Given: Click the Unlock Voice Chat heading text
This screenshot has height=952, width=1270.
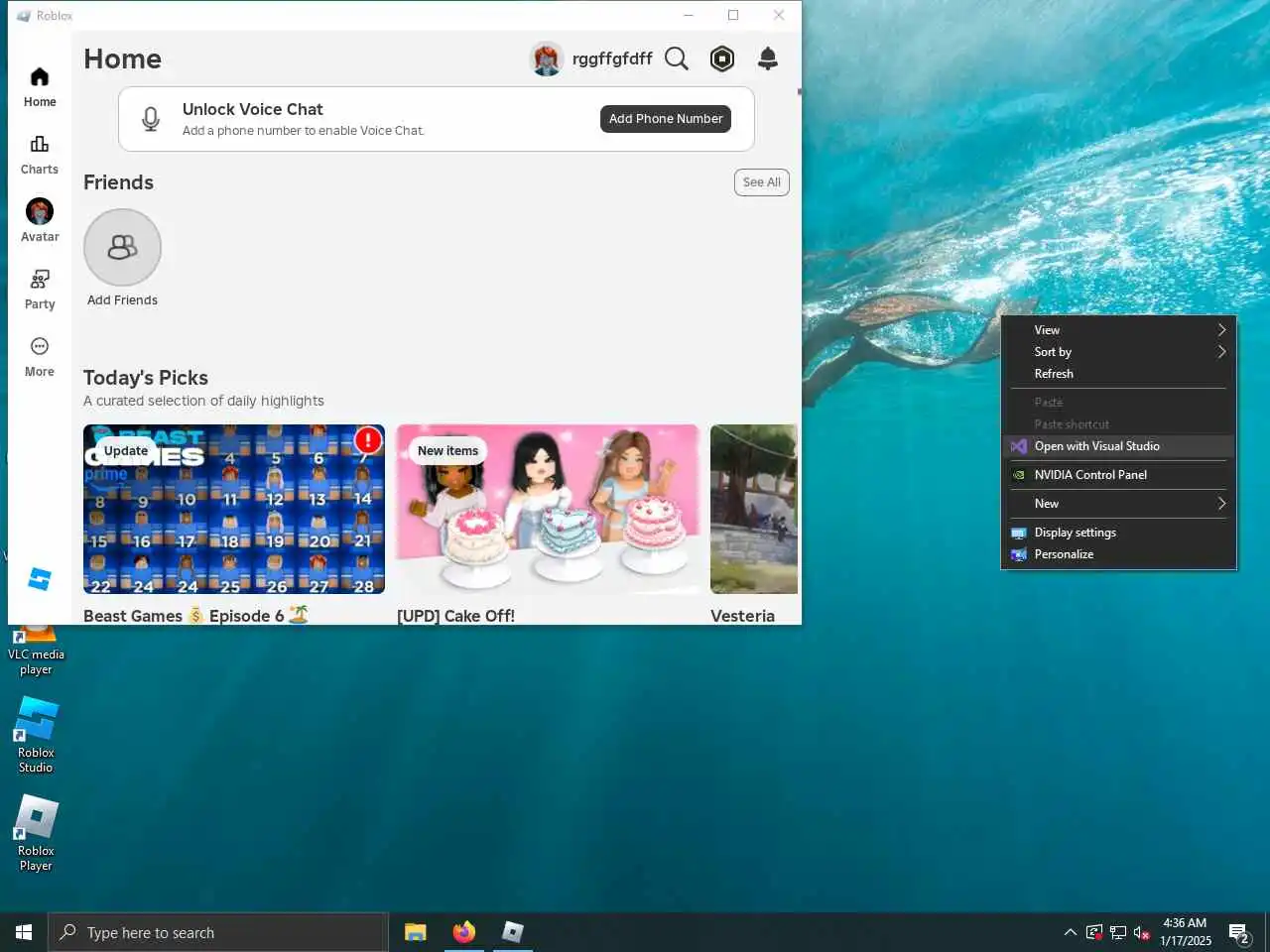Looking at the screenshot, I should click(253, 109).
